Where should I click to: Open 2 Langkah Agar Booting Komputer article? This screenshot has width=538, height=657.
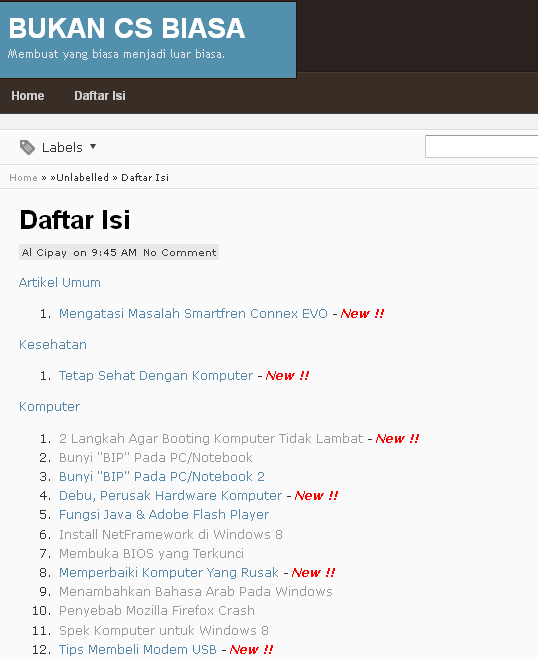tap(211, 438)
